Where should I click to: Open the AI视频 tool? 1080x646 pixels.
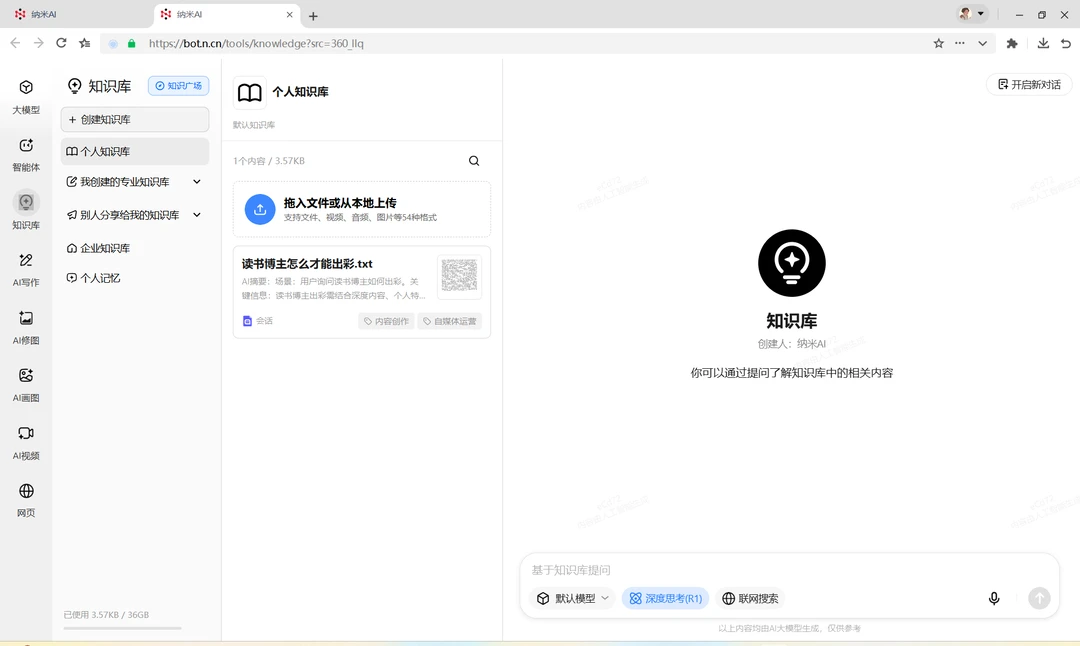click(x=26, y=442)
